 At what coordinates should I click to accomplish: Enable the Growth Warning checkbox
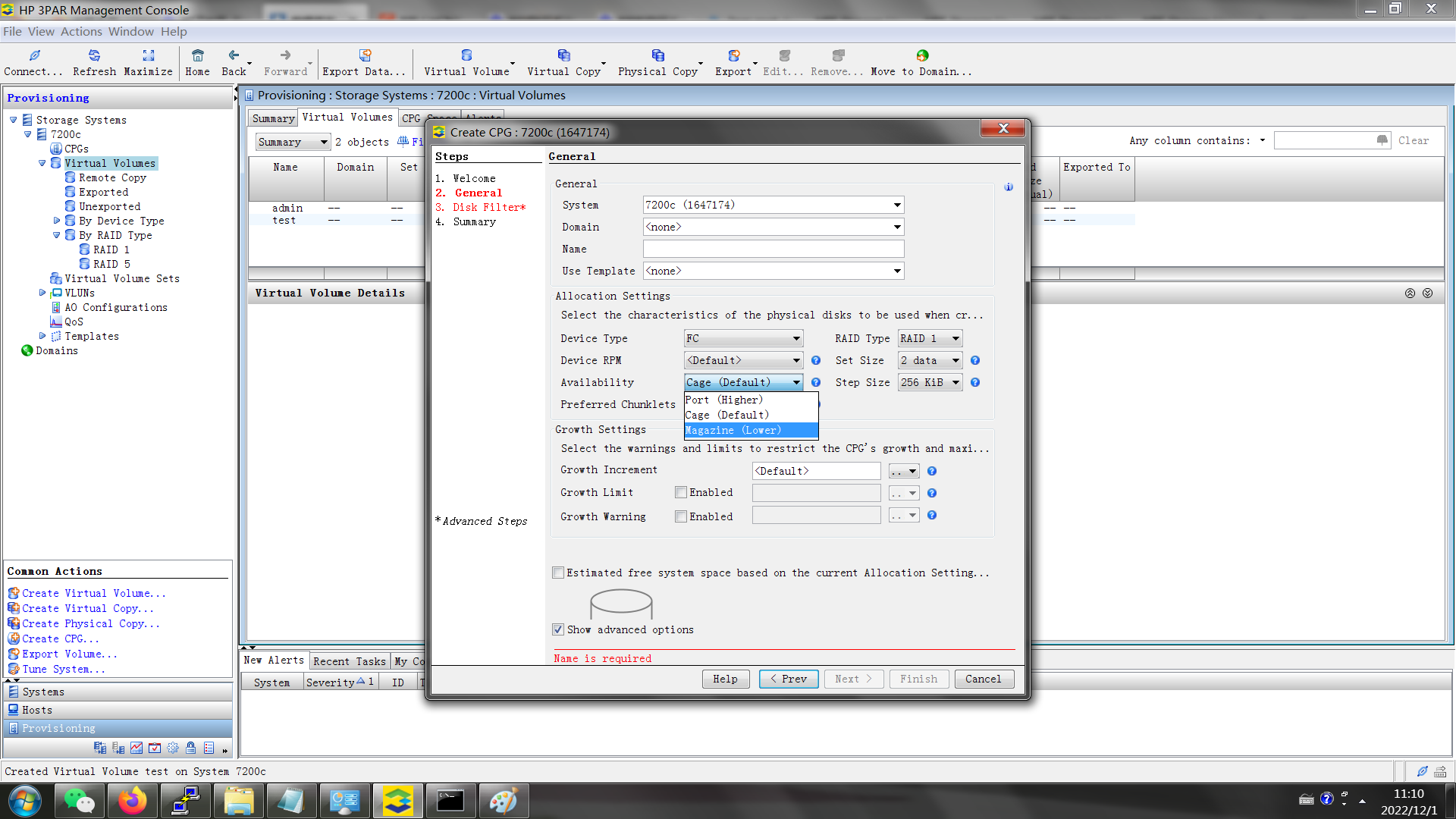click(x=681, y=517)
